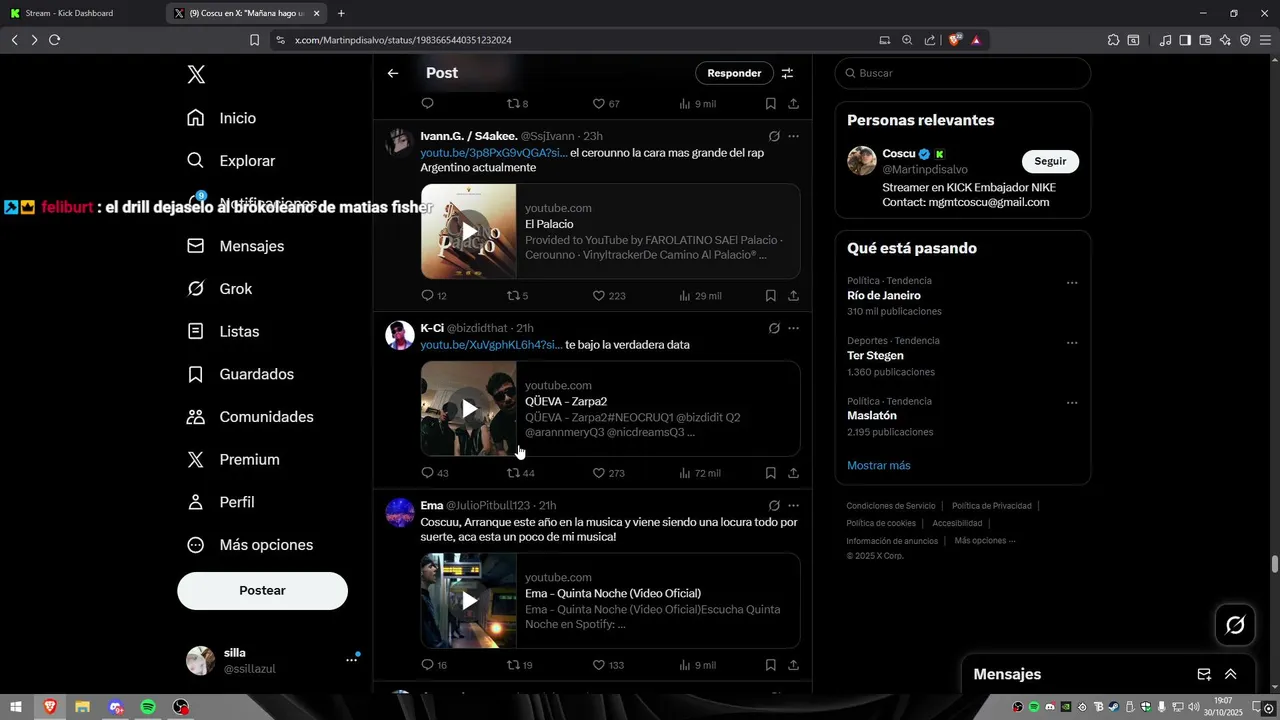Open Perfil in the sidebar

[x=221, y=502]
